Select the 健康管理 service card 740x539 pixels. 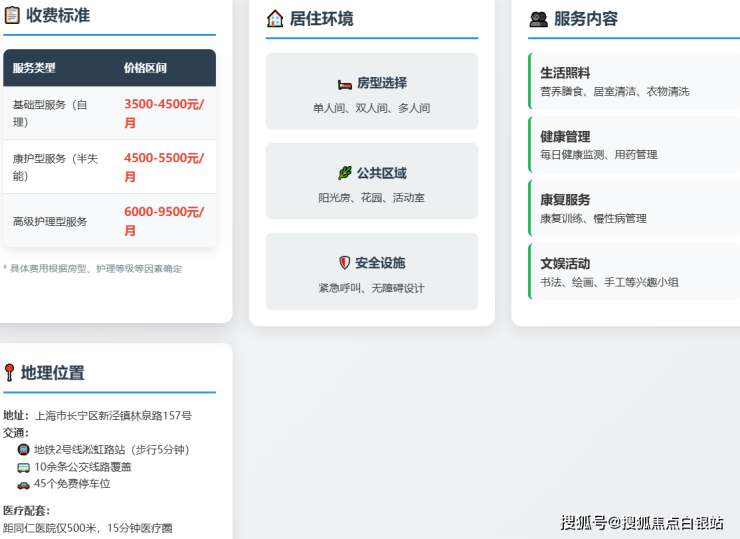click(634, 145)
